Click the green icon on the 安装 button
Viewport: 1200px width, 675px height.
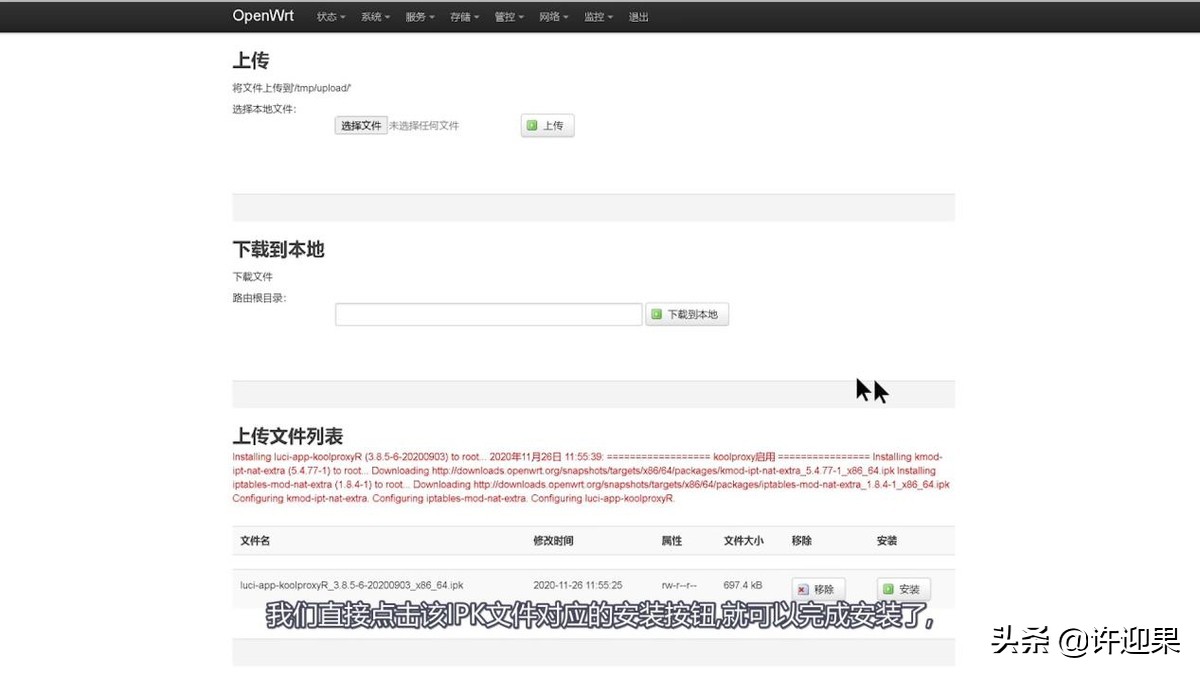click(889, 589)
